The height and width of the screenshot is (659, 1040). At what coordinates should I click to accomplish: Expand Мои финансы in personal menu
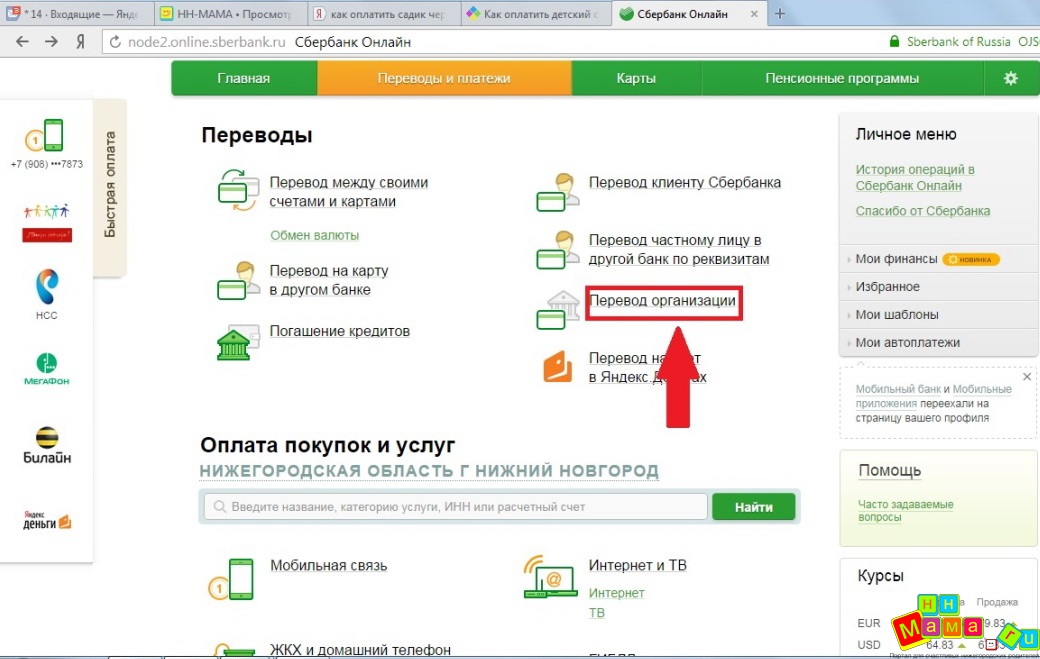click(x=896, y=259)
